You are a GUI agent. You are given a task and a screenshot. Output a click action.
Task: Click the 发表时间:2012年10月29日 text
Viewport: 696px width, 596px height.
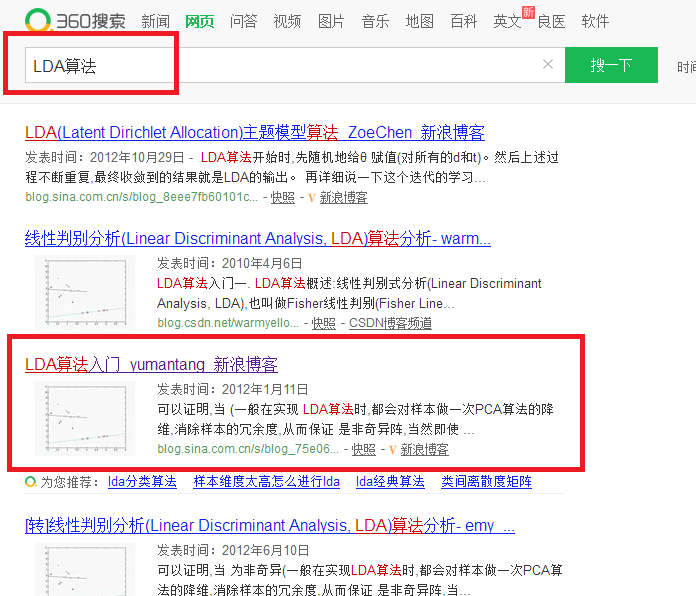point(105,157)
